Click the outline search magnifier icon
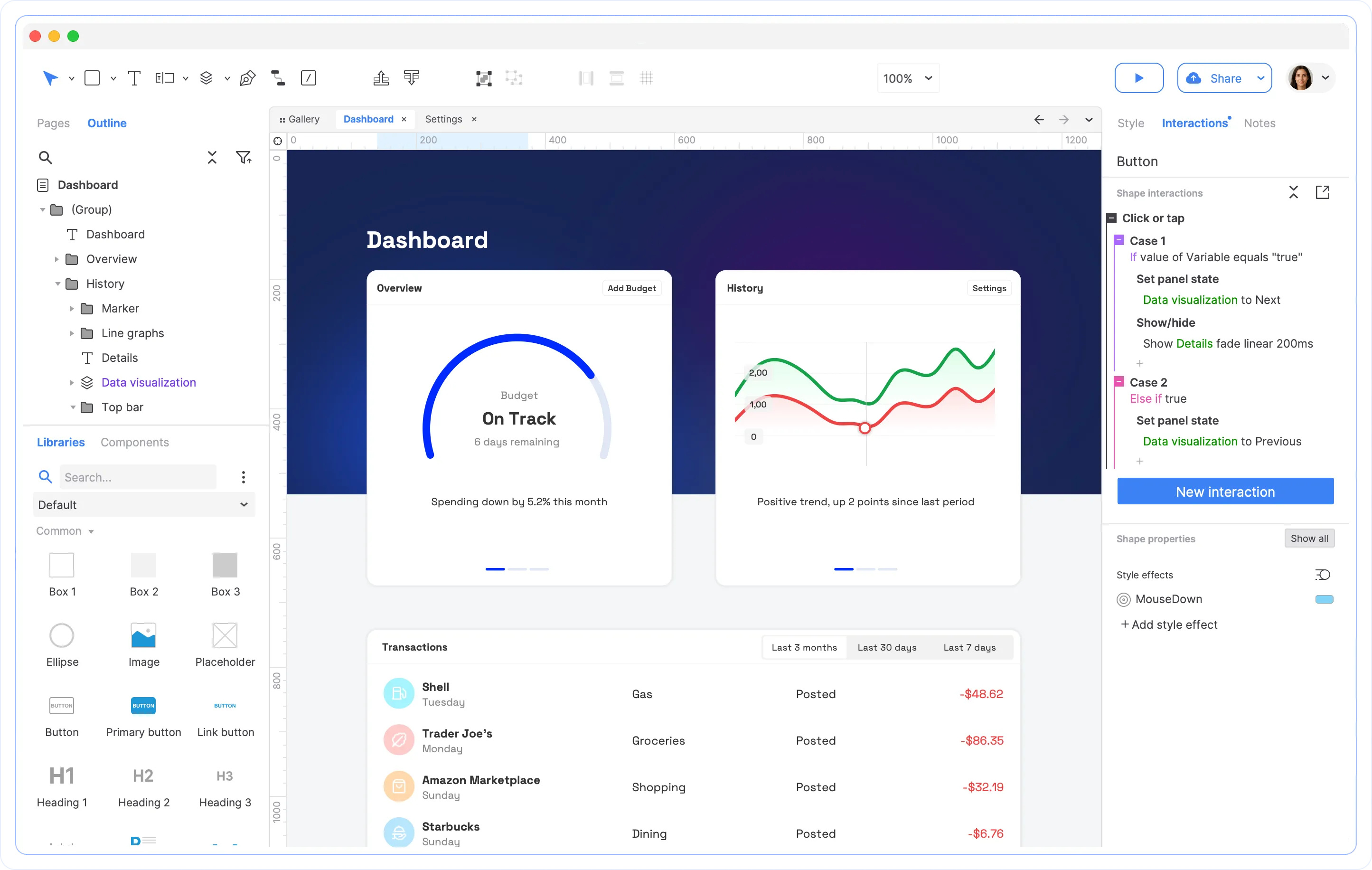This screenshot has height=870, width=1372. 46,157
